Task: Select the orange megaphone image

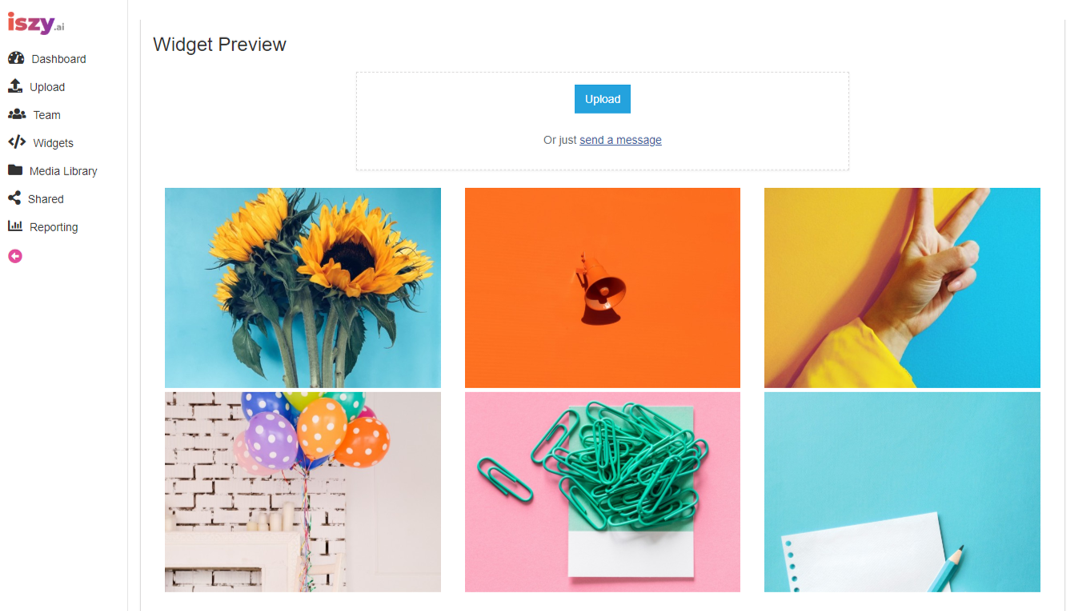Action: coord(602,287)
